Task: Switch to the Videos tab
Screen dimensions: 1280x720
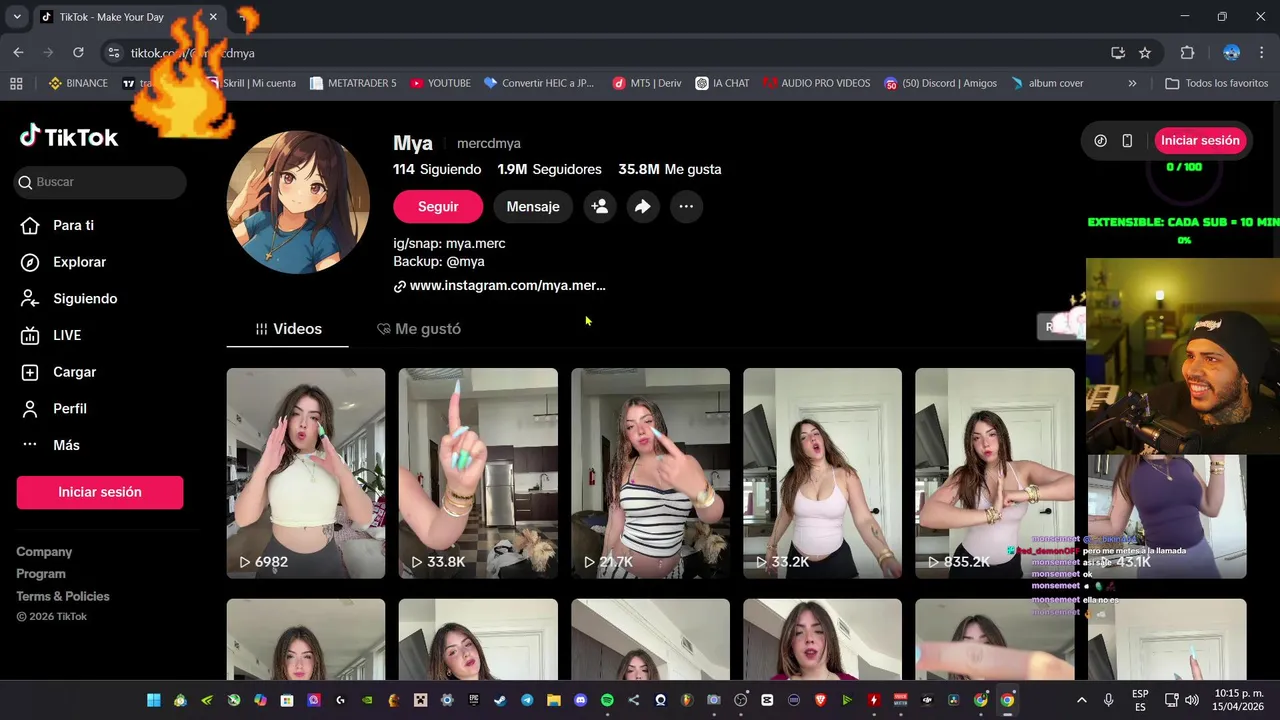Action: click(288, 329)
